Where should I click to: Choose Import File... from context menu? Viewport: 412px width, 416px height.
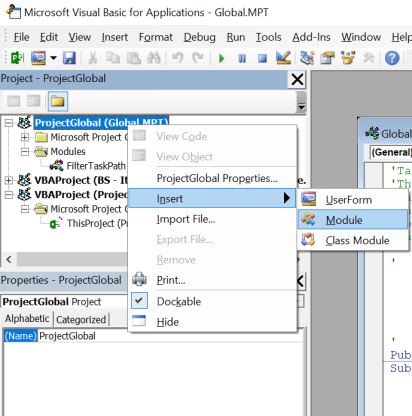point(212,219)
